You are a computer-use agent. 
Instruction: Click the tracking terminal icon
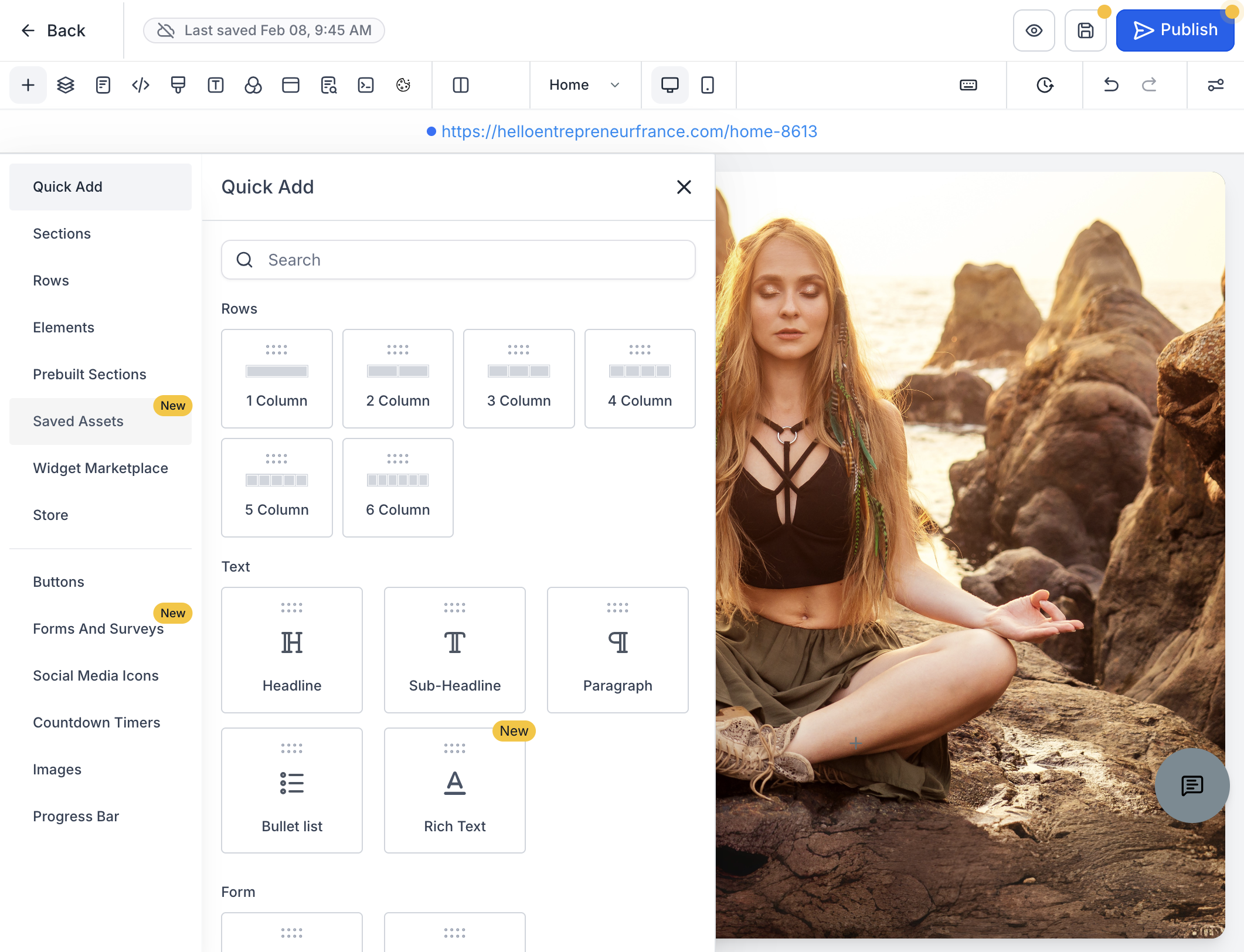click(x=366, y=85)
